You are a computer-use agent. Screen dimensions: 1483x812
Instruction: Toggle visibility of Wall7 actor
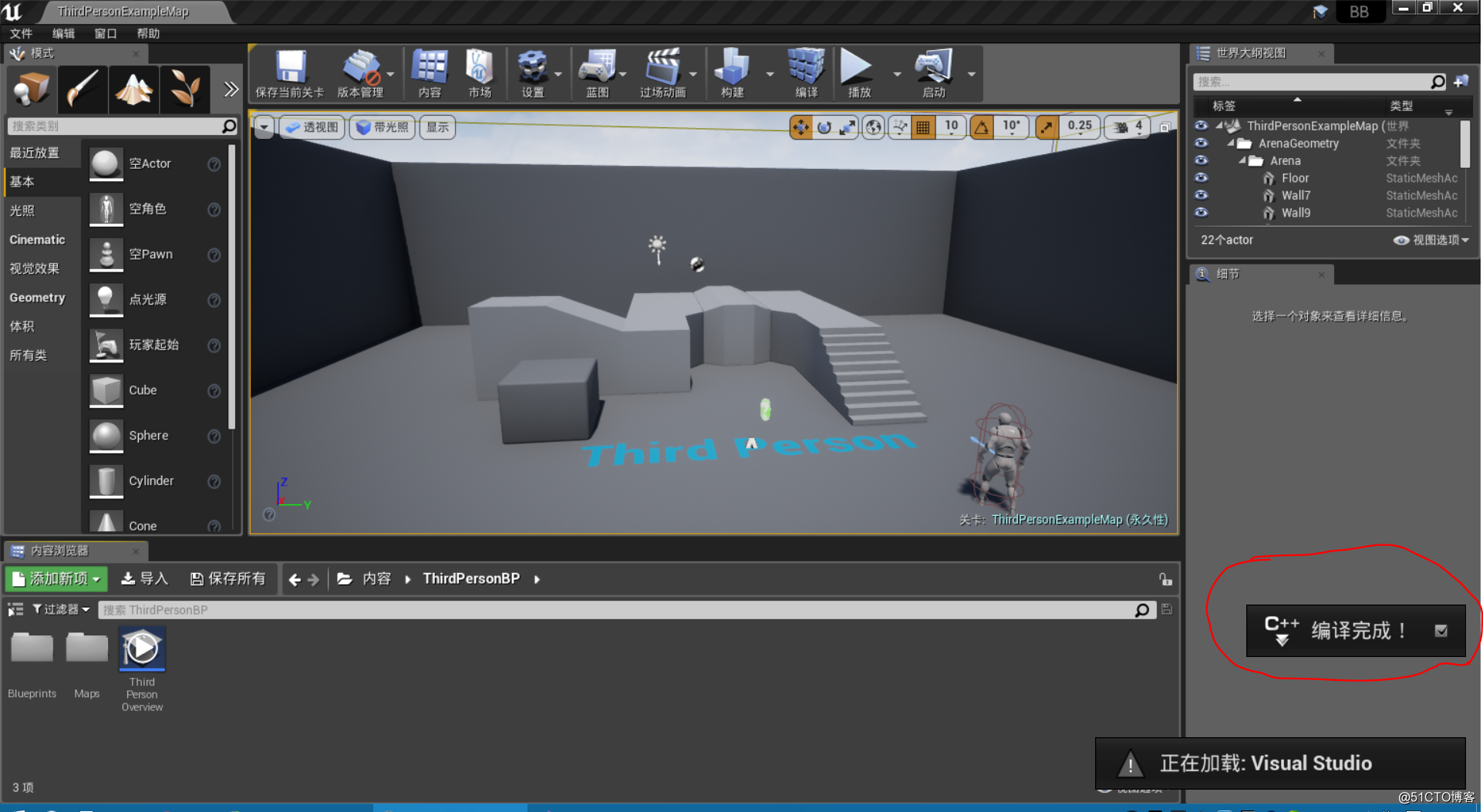(x=1201, y=195)
